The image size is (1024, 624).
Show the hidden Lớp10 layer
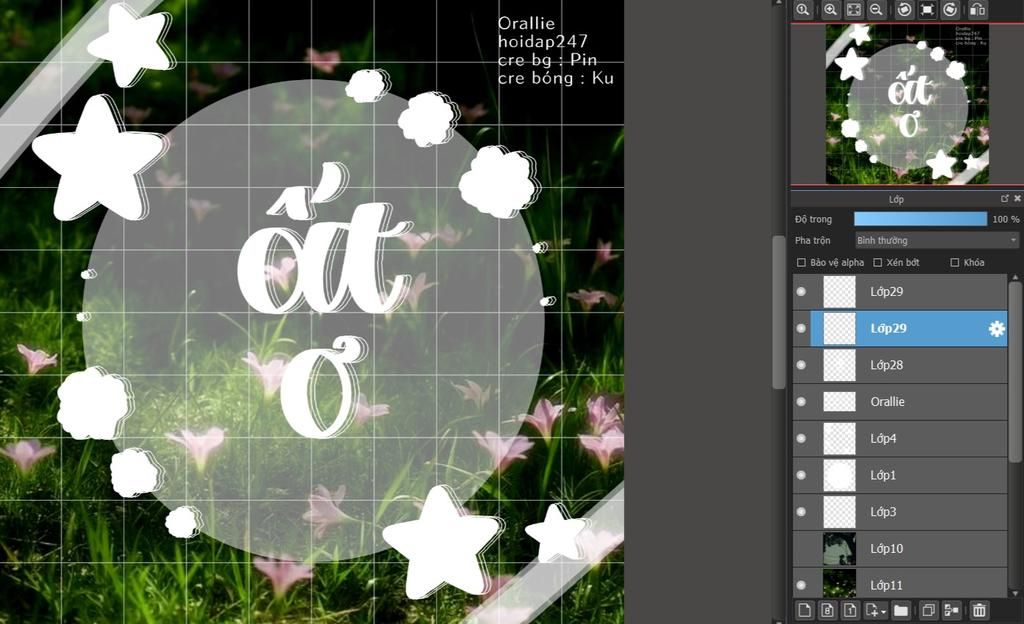(x=801, y=548)
